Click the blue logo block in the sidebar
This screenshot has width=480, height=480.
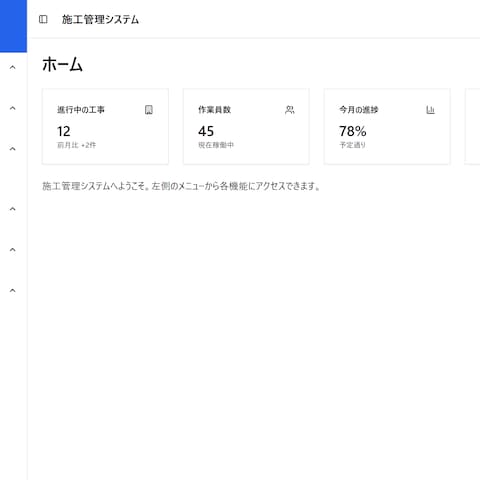click(x=13, y=26)
